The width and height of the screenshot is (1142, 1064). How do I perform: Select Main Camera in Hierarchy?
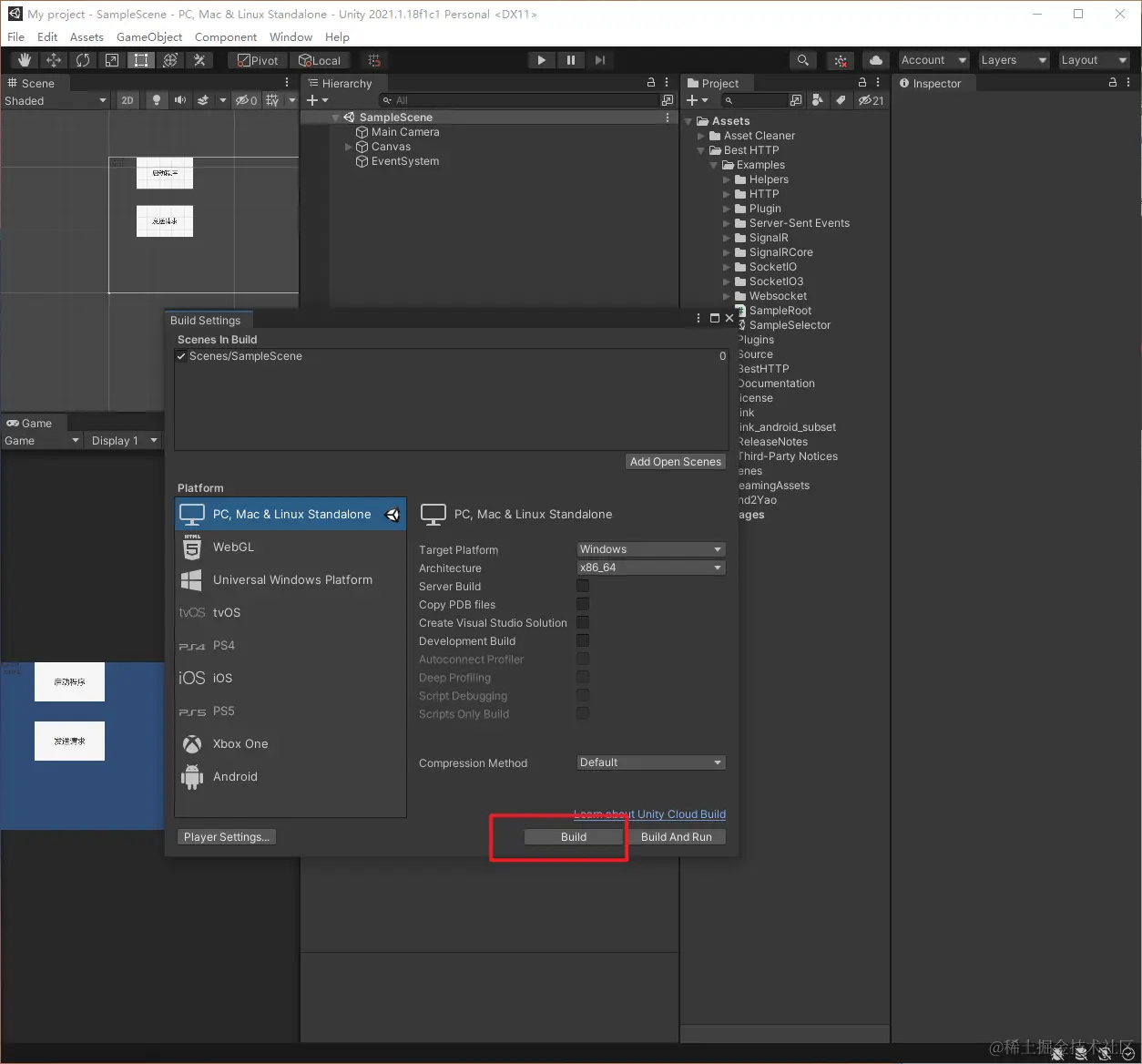404,132
